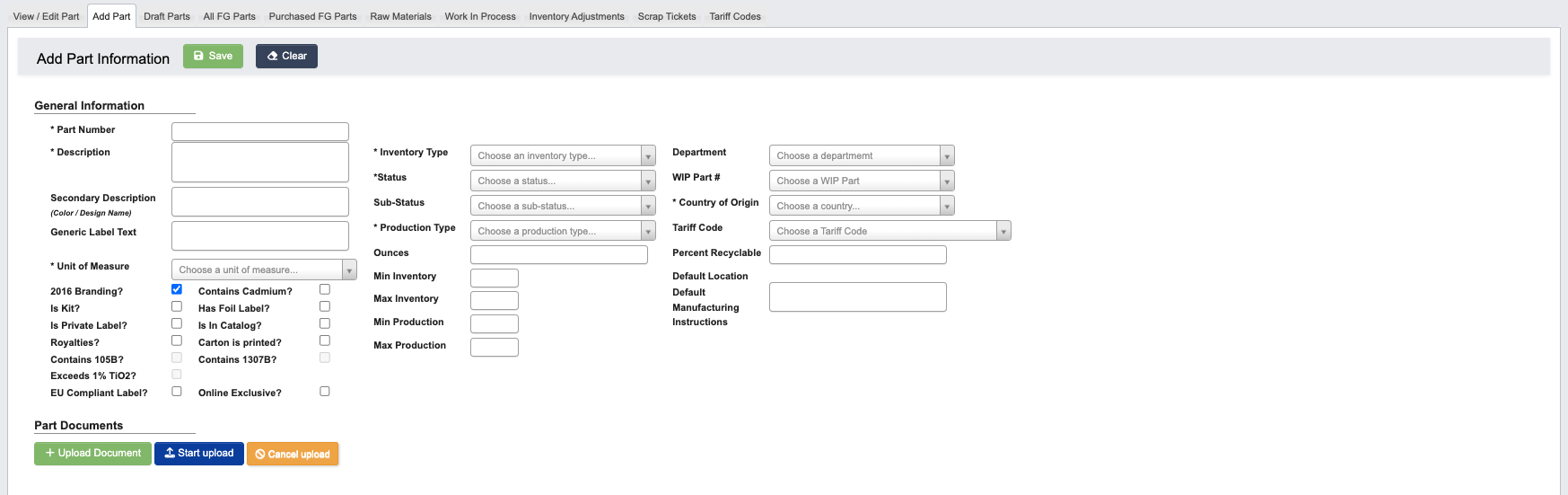
Task: Open the Scrap Tickets tab
Action: (x=667, y=16)
